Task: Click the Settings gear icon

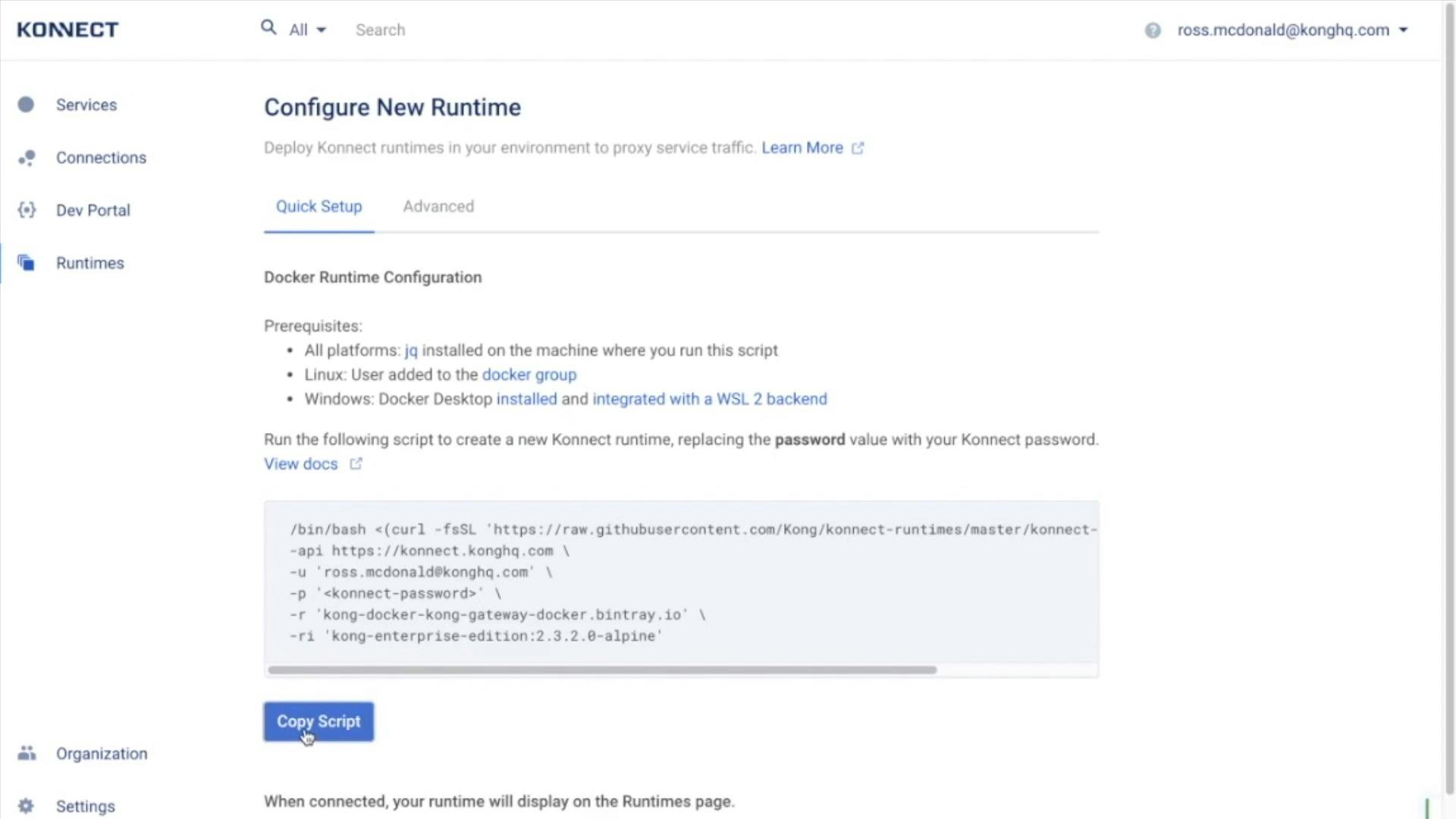Action: coord(27,805)
